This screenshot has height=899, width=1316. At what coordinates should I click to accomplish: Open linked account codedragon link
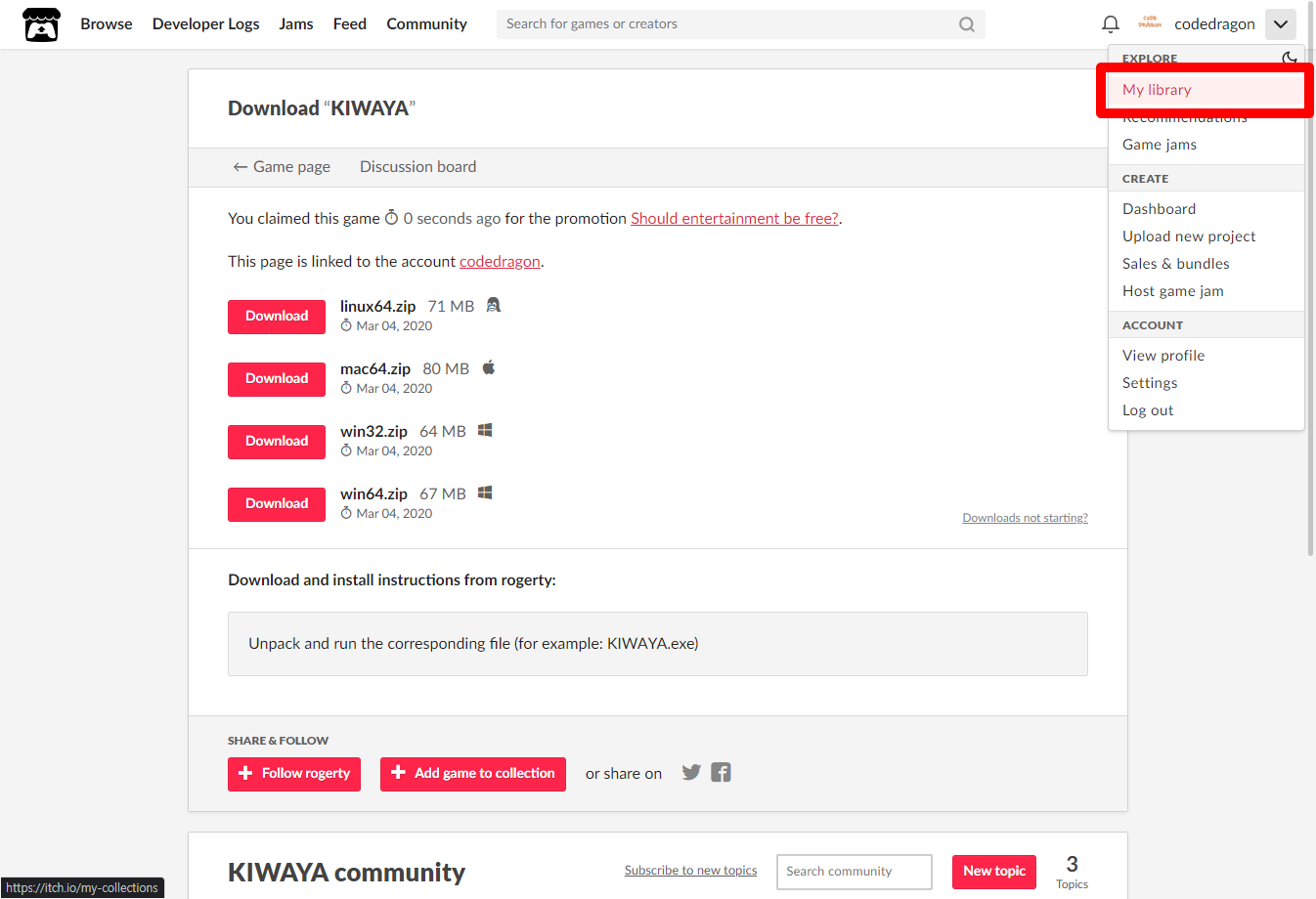point(500,262)
